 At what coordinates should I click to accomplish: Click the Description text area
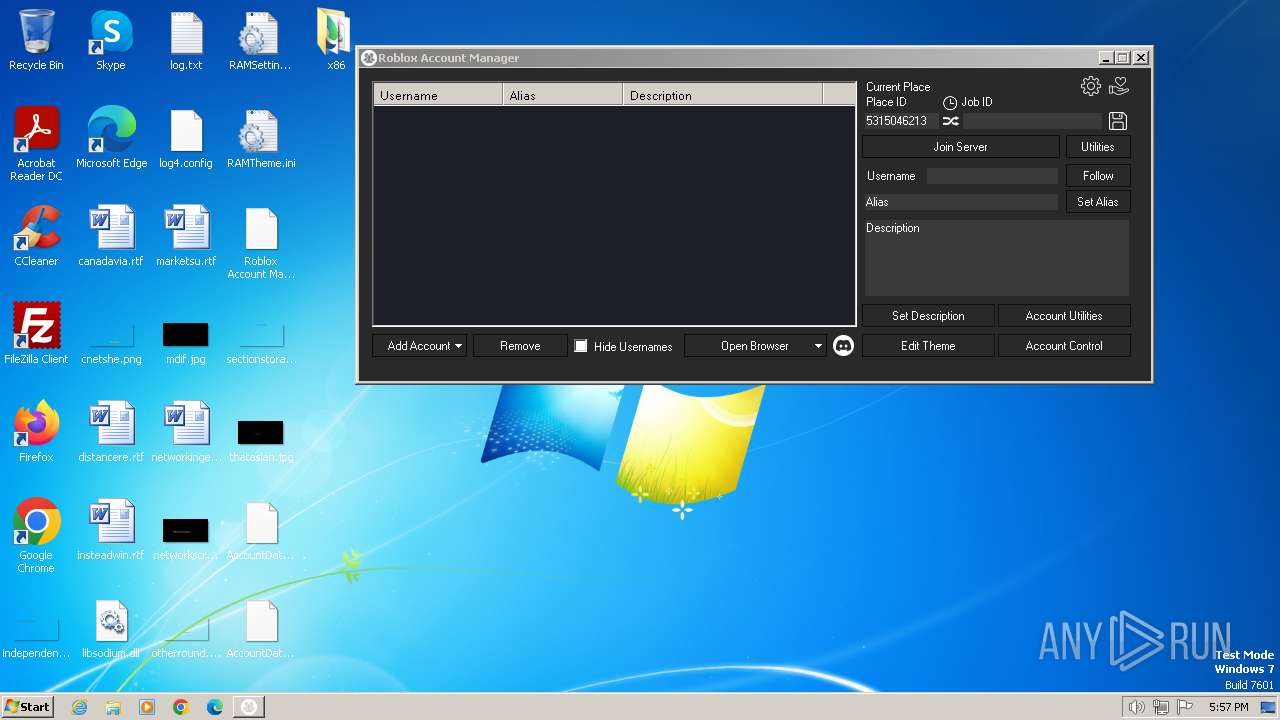[997, 257]
